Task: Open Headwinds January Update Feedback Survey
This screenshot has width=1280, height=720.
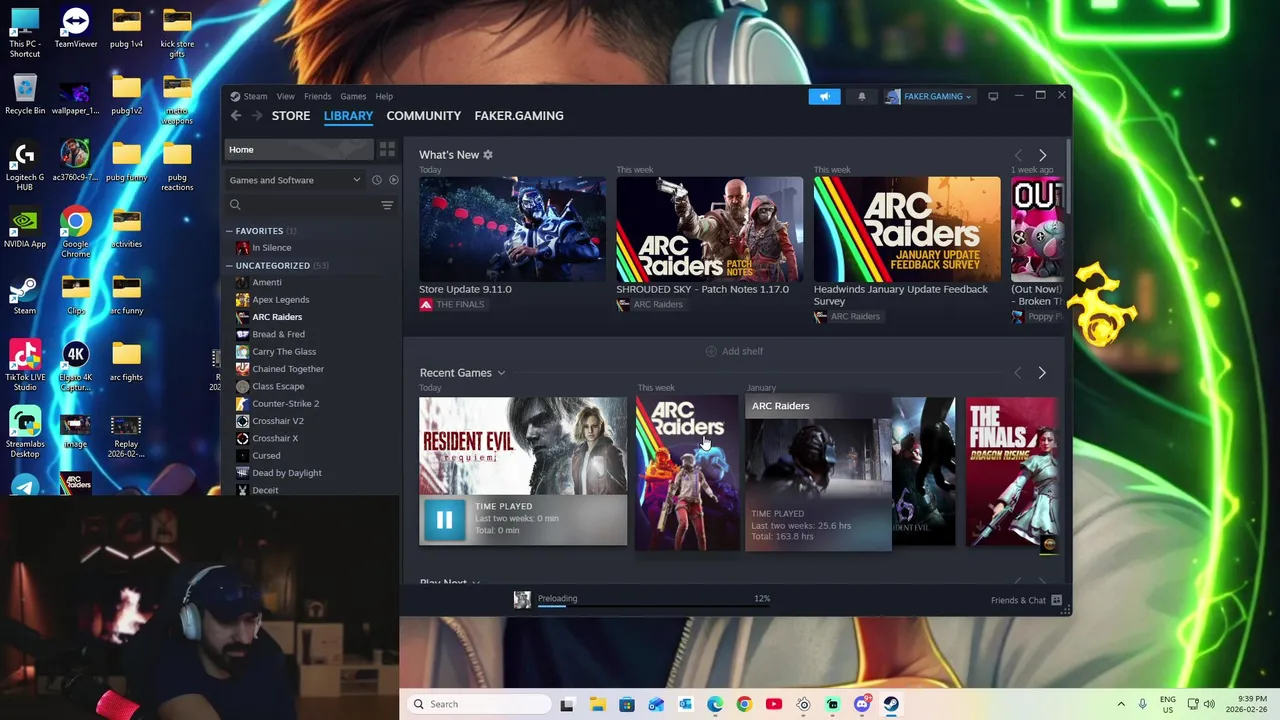Action: tap(907, 230)
